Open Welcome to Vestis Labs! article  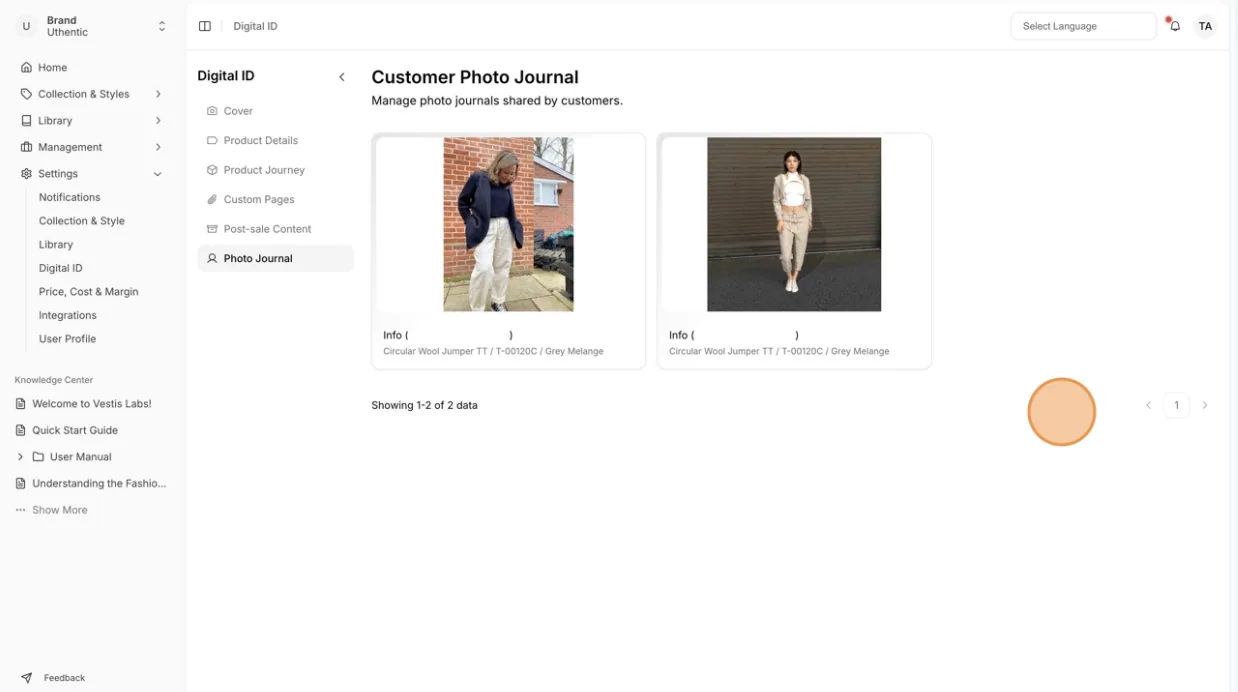point(92,404)
